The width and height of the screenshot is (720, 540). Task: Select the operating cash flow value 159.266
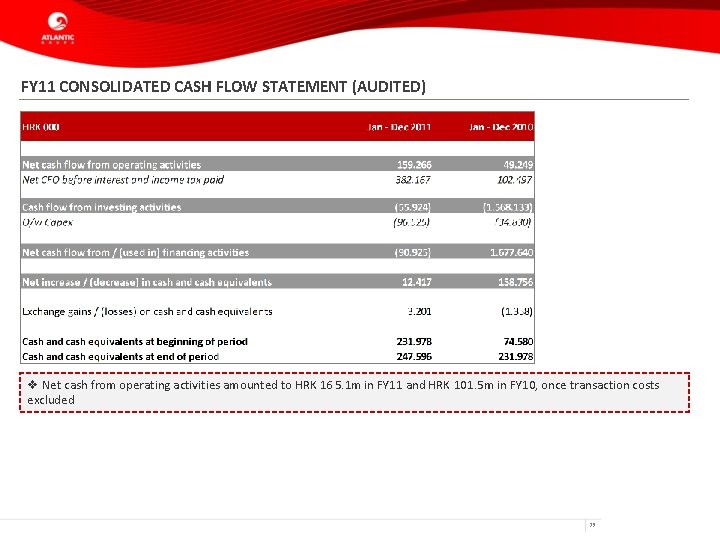click(414, 164)
